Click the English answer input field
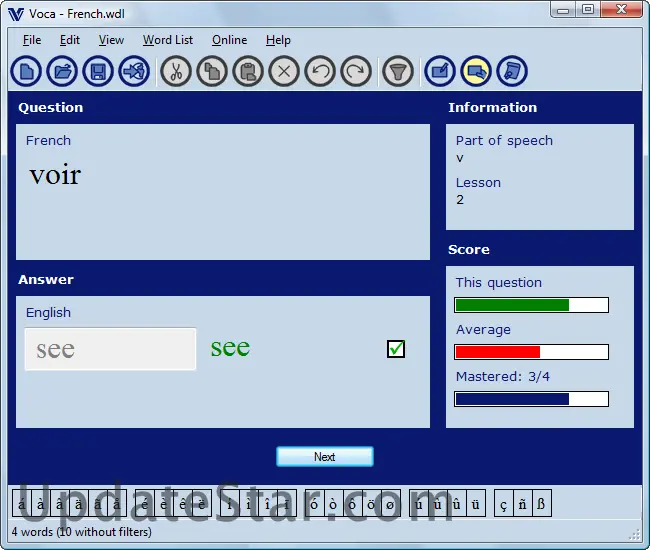 coord(110,349)
